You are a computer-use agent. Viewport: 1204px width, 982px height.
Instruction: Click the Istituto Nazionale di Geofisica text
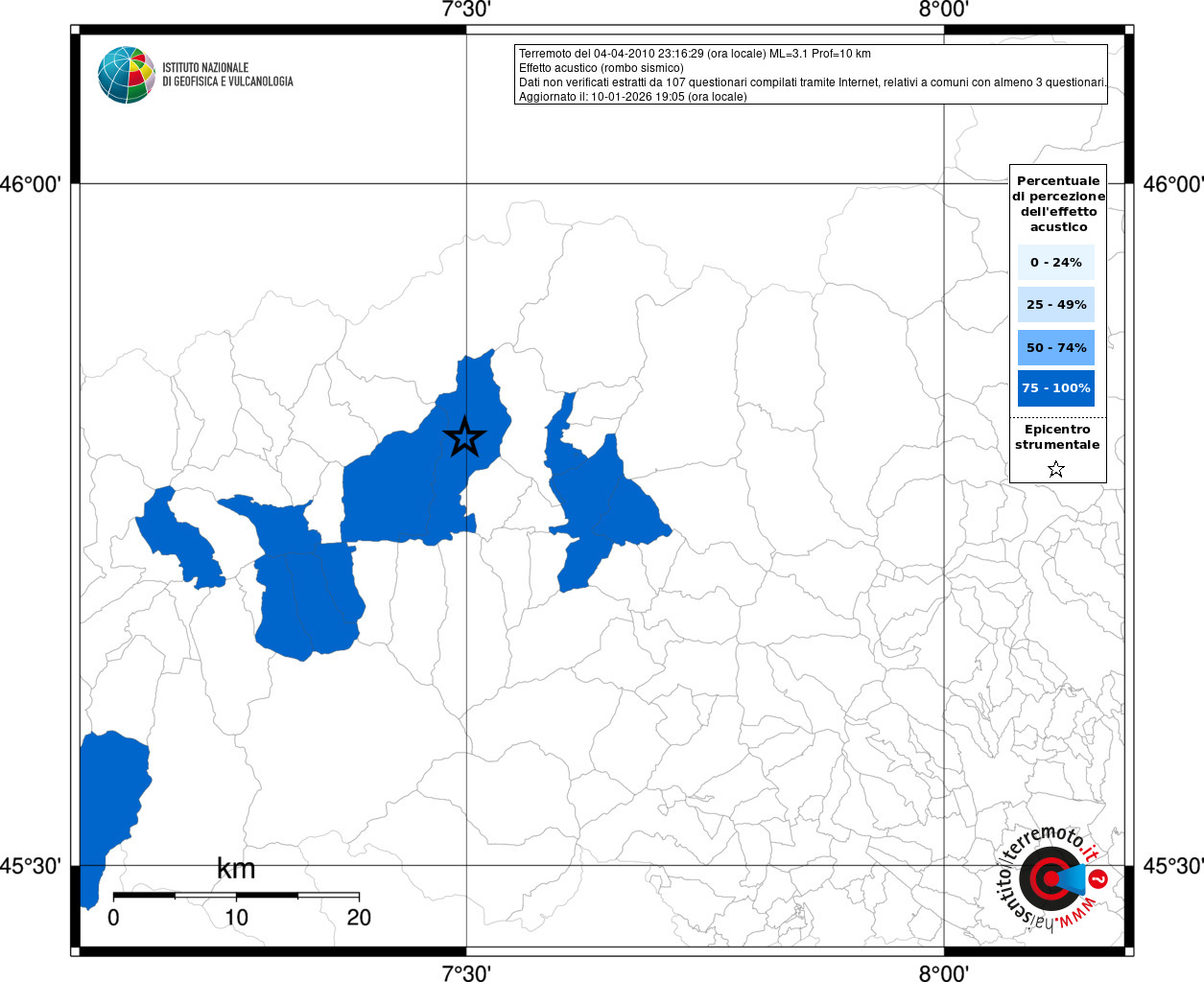click(227, 75)
